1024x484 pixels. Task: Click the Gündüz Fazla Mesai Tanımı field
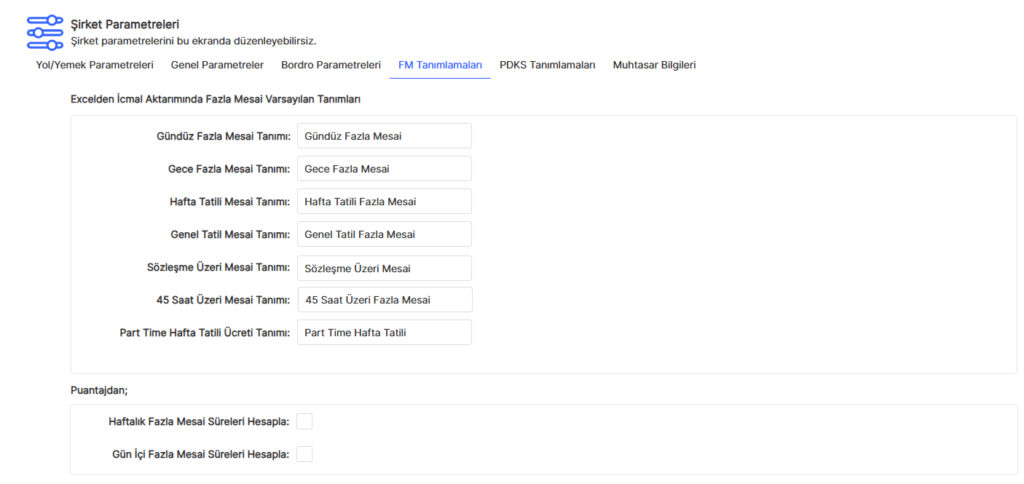(384, 136)
